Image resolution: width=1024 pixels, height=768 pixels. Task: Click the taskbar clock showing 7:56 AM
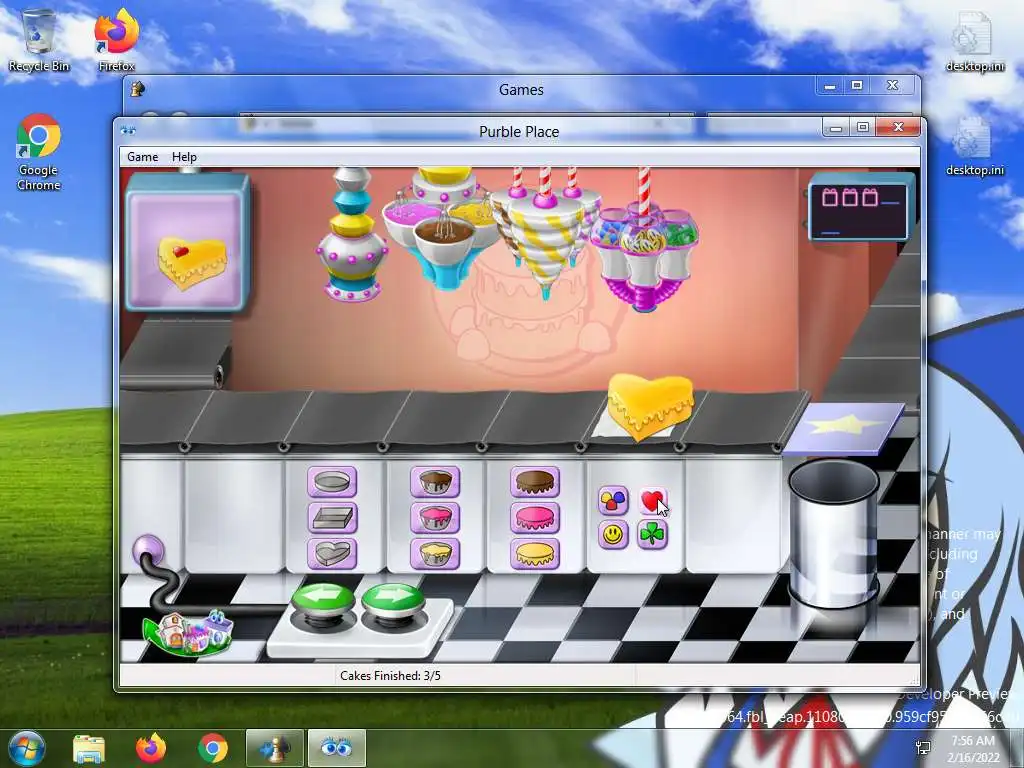point(975,749)
